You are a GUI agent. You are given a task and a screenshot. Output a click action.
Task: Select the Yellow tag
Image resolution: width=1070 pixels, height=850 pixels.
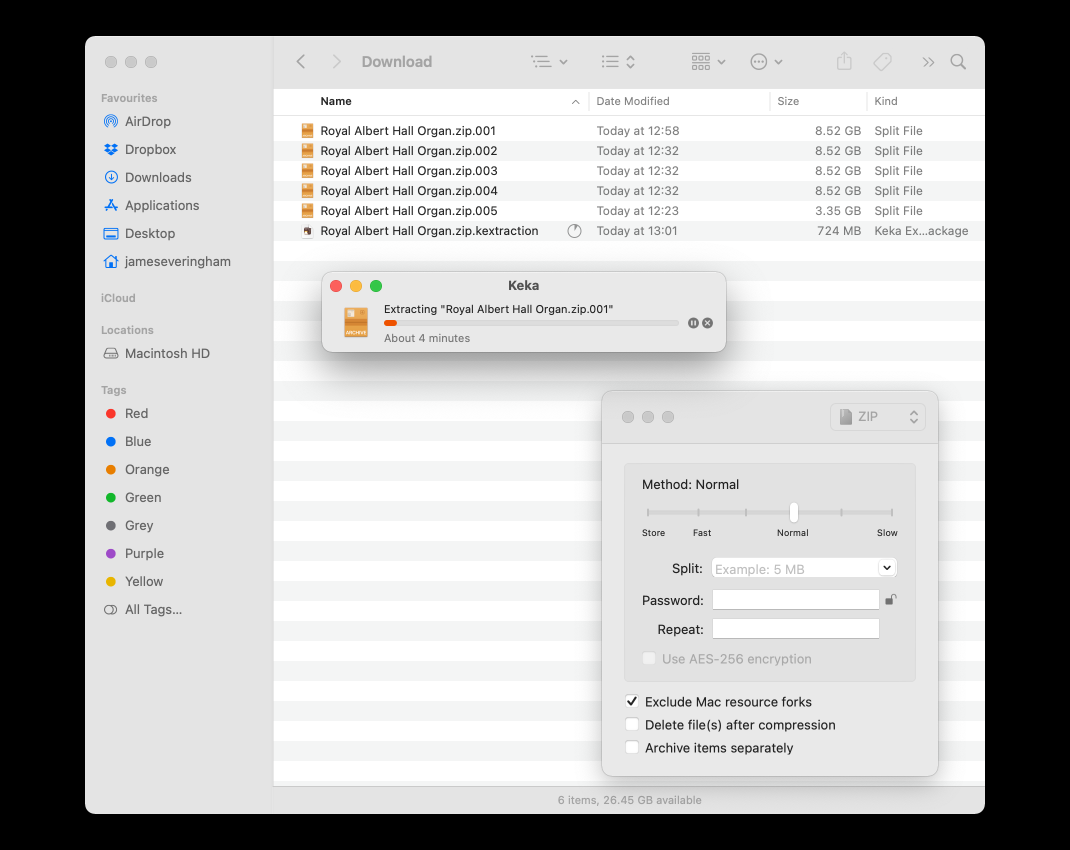coord(143,581)
